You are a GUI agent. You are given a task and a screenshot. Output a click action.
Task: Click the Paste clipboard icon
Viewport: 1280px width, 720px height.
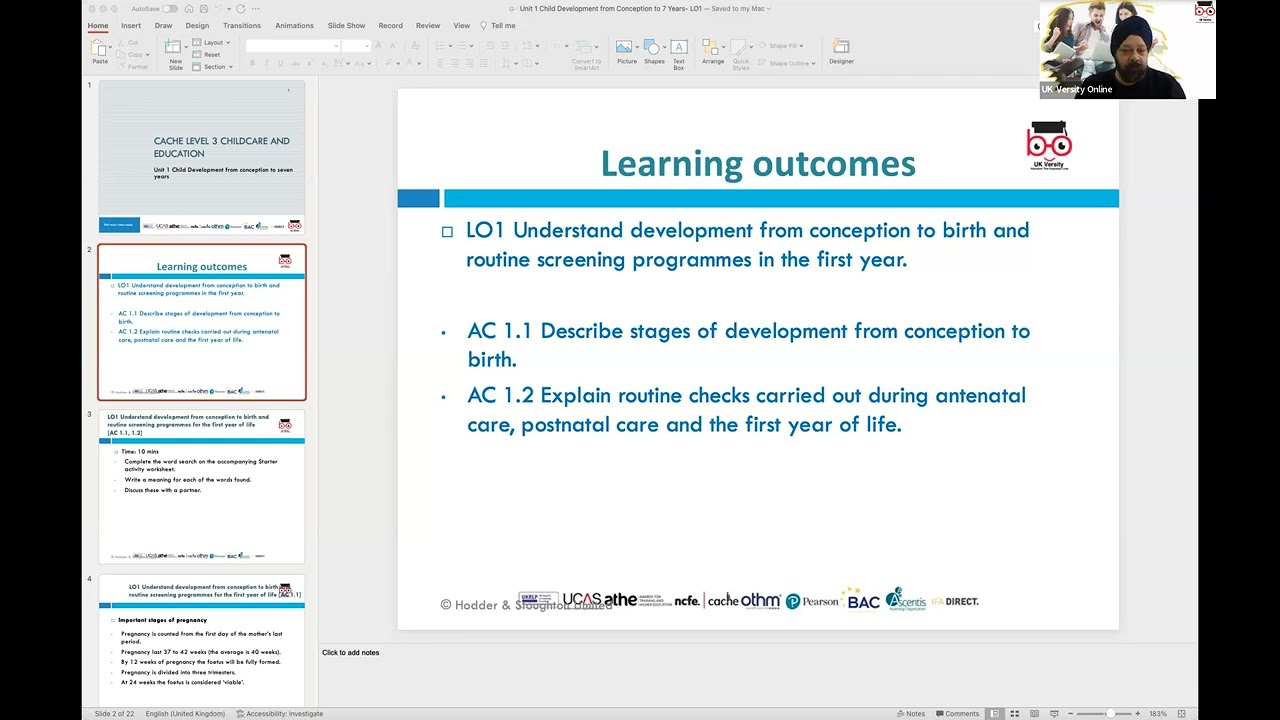tap(100, 47)
